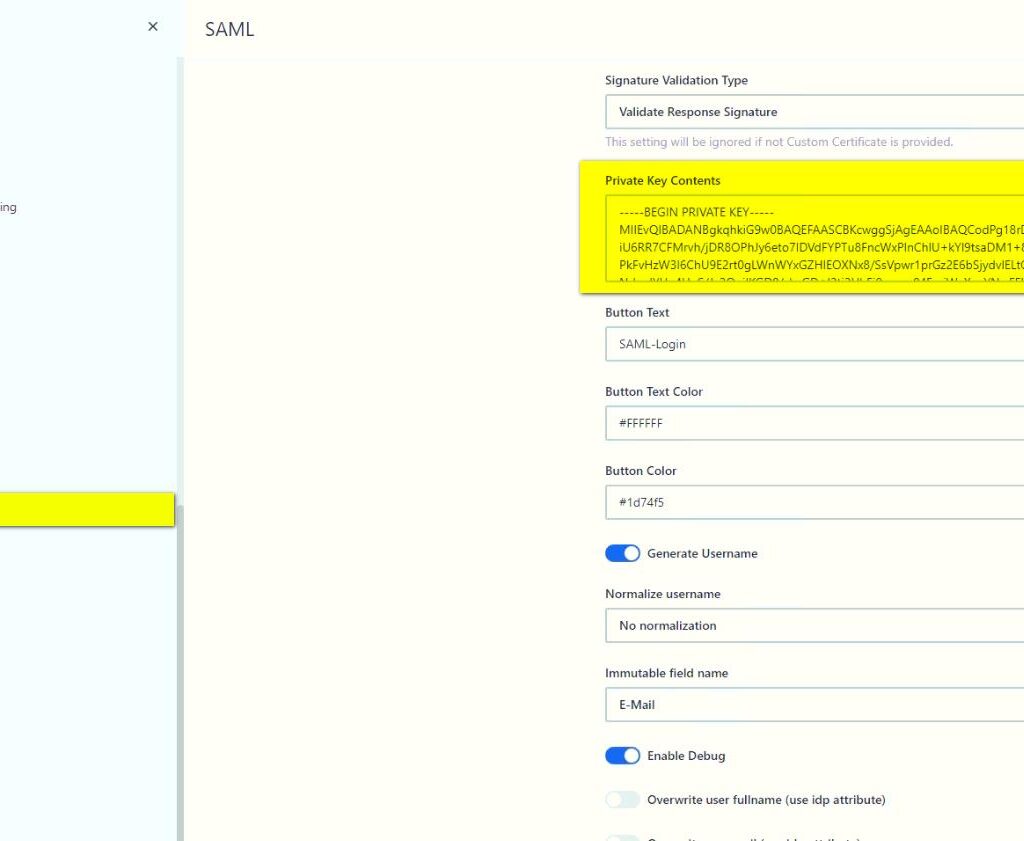1024x841 pixels.
Task: Enable Overwrite user fullname toggle
Action: [x=622, y=800]
